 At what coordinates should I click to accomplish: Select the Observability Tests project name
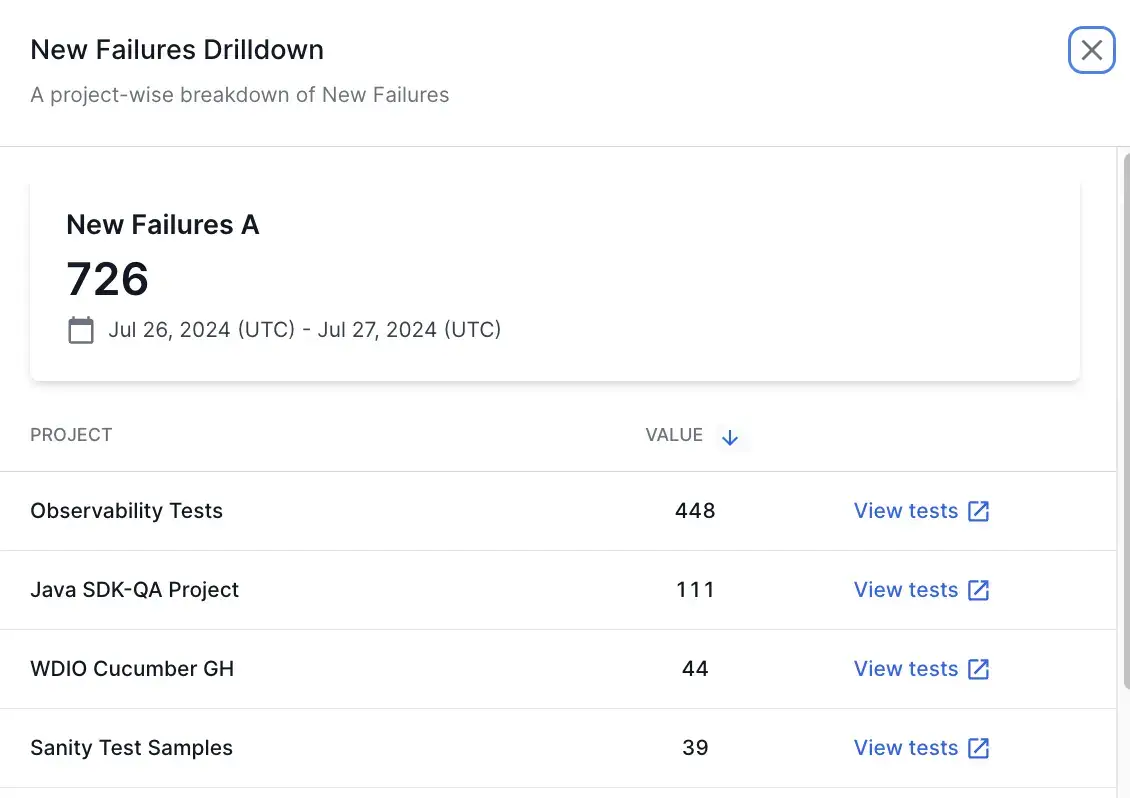[126, 511]
